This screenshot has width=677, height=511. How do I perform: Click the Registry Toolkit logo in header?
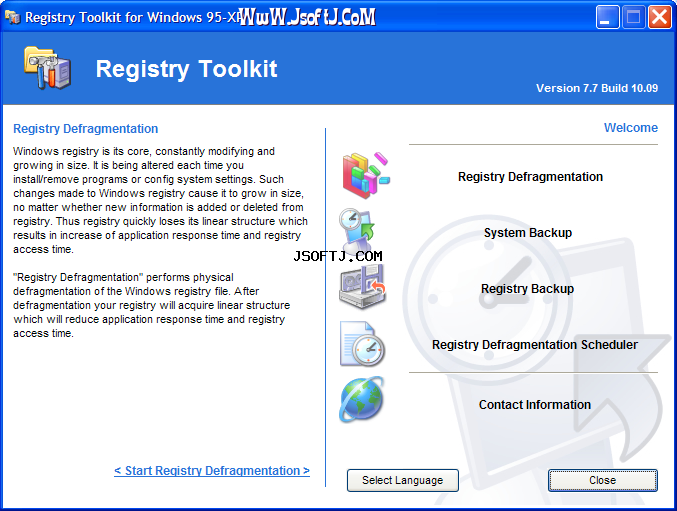click(47, 68)
